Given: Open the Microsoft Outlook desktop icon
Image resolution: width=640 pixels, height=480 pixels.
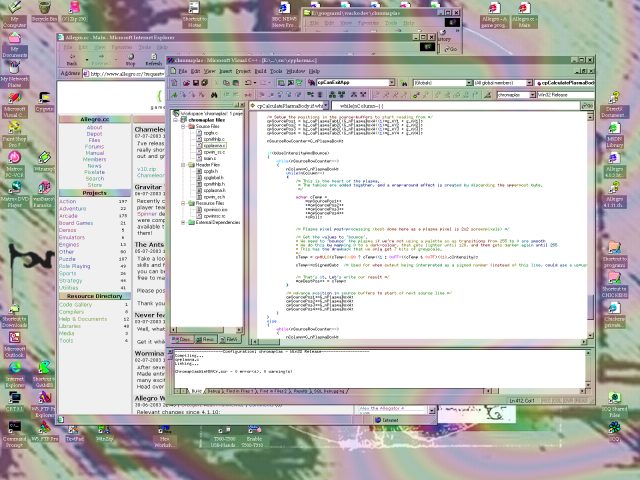Looking at the screenshot, I should click(15, 344).
